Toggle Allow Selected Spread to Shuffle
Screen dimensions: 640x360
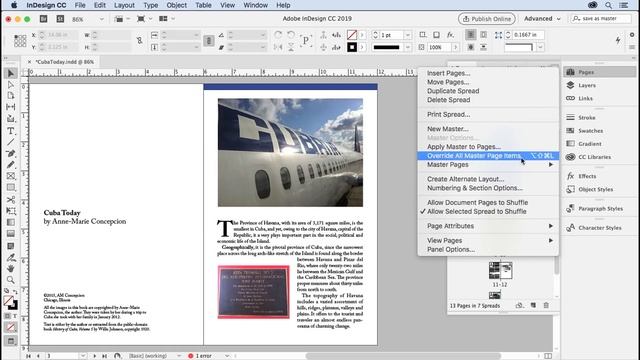click(476, 211)
